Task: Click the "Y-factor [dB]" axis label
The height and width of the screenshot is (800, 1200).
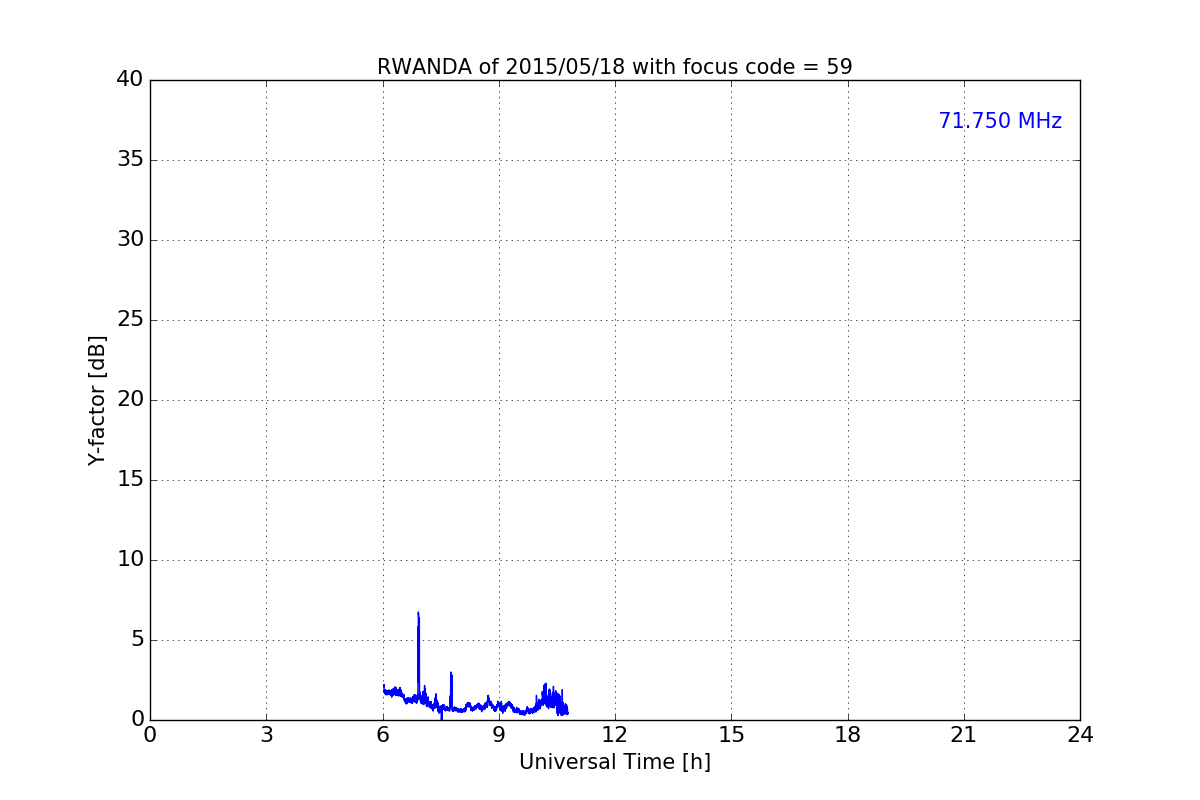Action: click(x=97, y=400)
